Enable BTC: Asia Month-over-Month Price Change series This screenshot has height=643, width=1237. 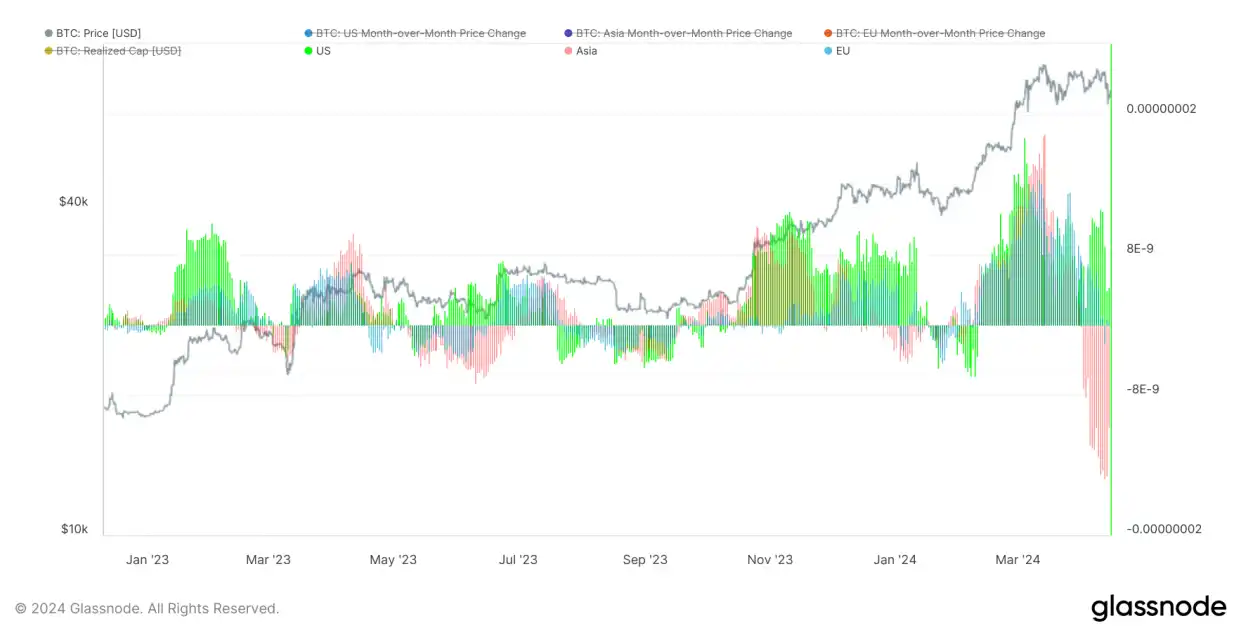683,33
